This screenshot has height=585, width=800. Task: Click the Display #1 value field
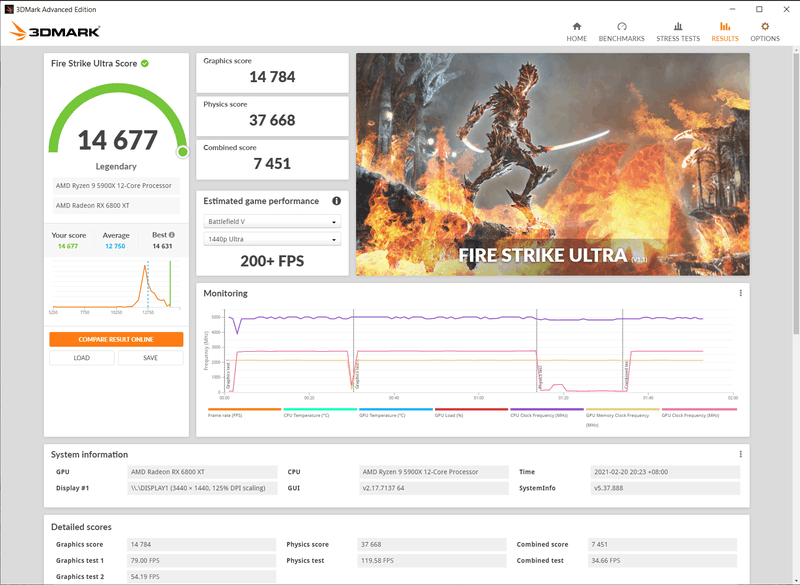[x=202, y=488]
